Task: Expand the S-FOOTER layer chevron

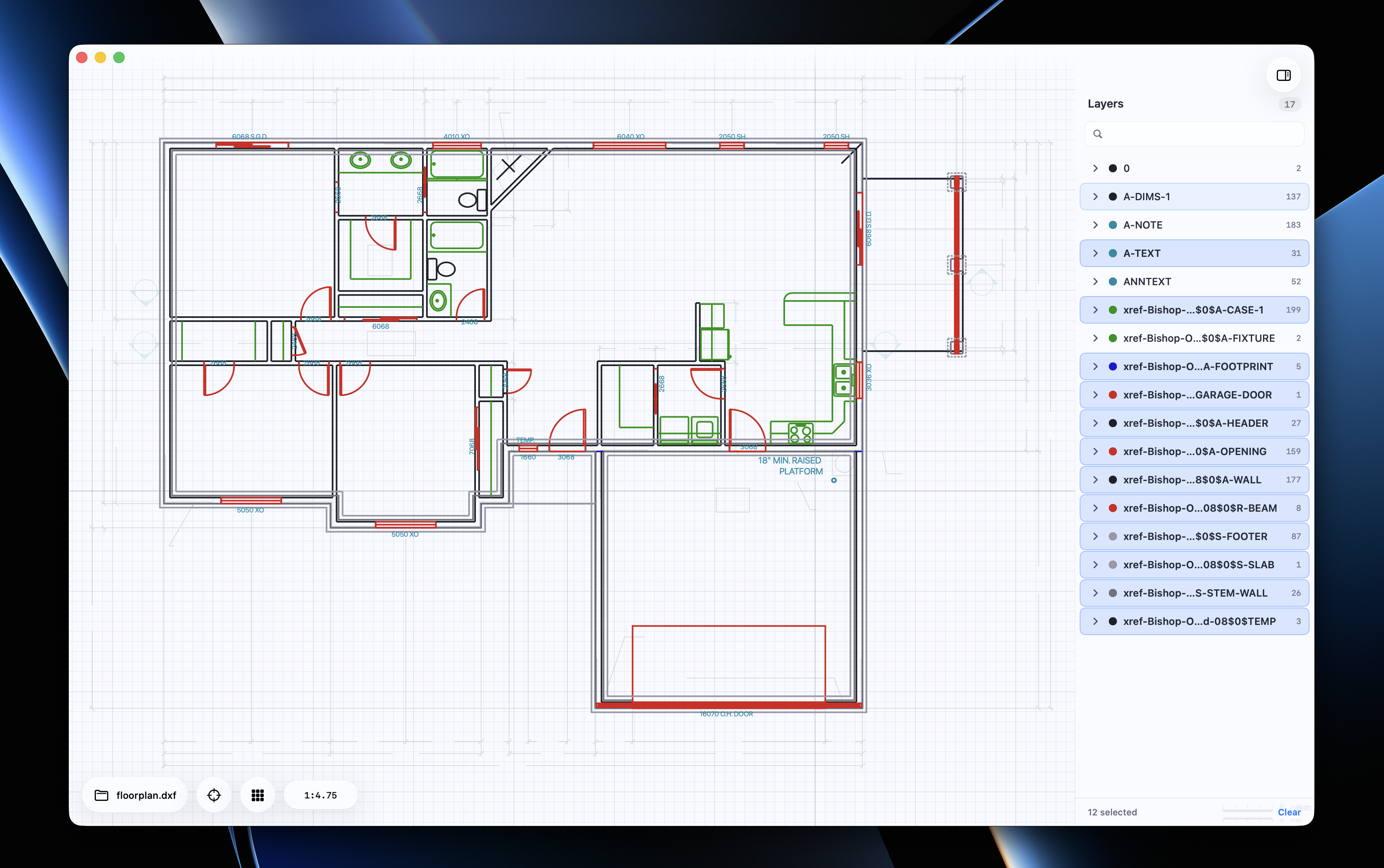Action: (1095, 536)
